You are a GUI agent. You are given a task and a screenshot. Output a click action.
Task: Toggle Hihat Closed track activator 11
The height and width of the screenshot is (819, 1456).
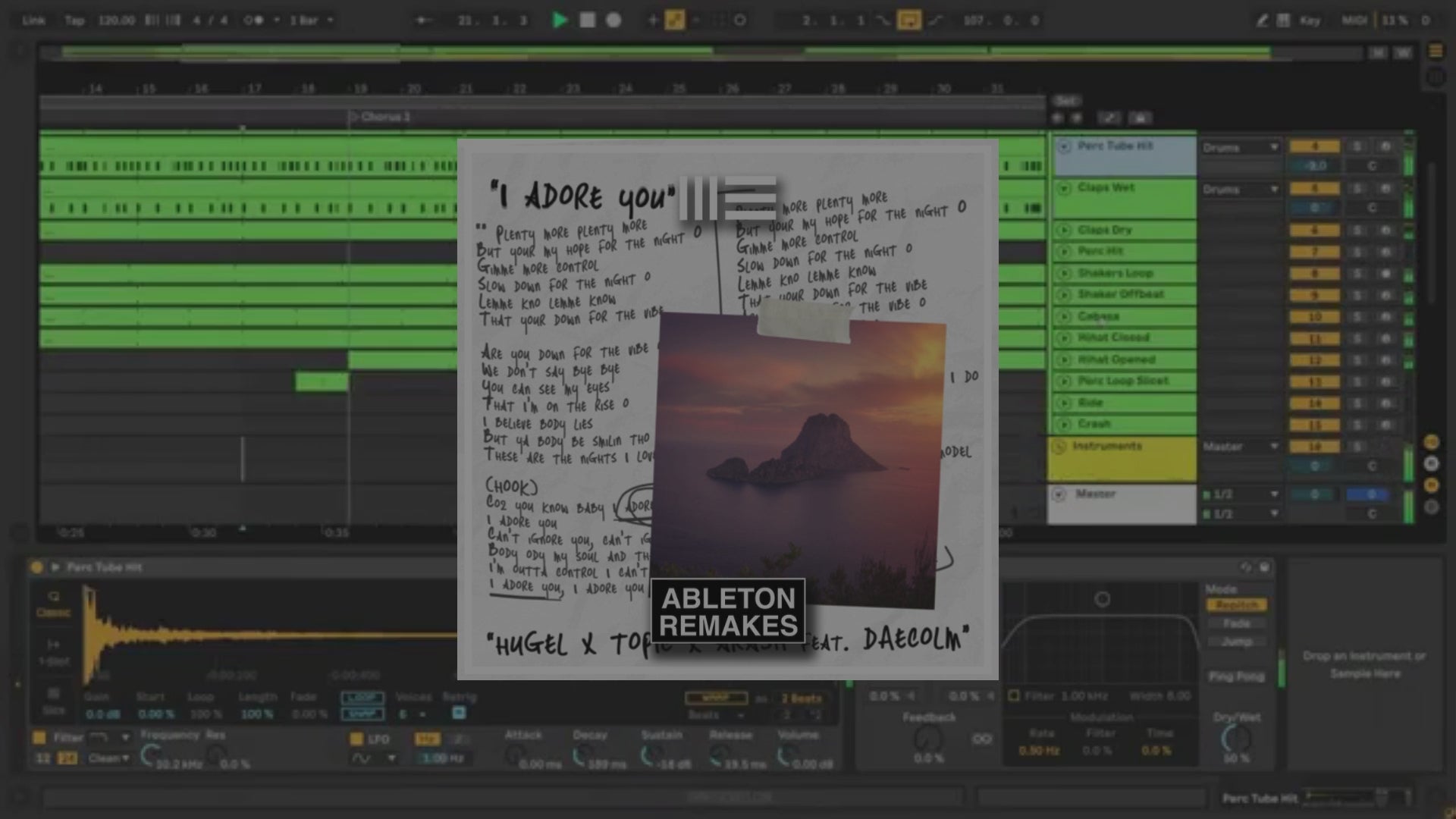[1314, 338]
